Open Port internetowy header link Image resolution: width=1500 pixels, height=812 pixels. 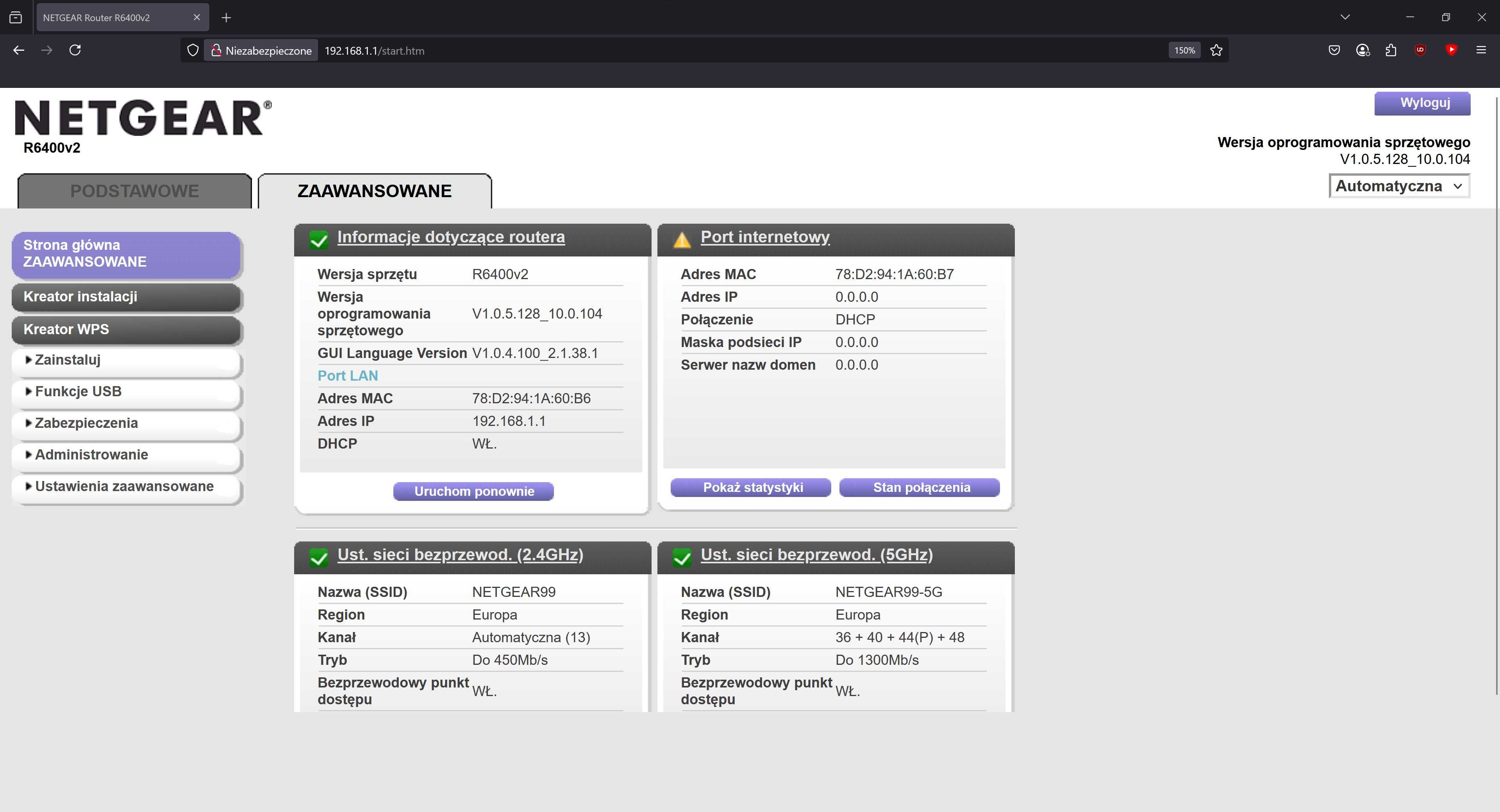[x=765, y=237]
